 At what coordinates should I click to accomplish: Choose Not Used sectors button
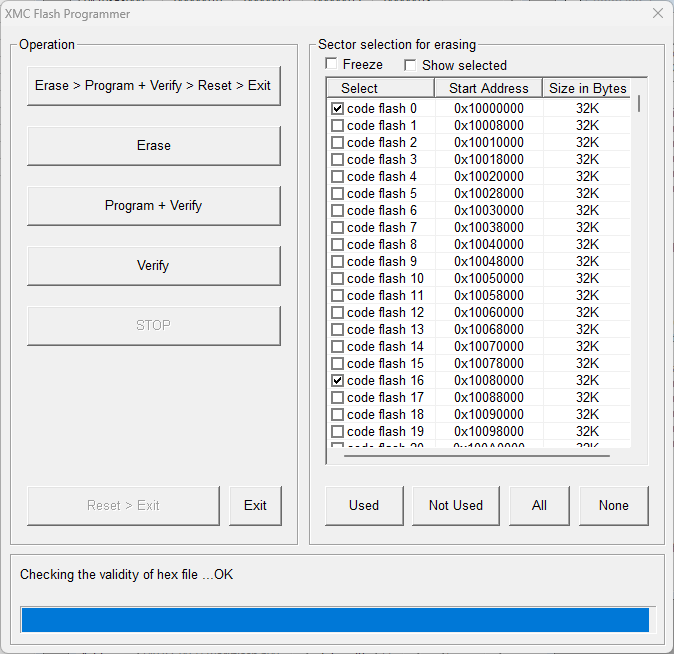point(455,506)
